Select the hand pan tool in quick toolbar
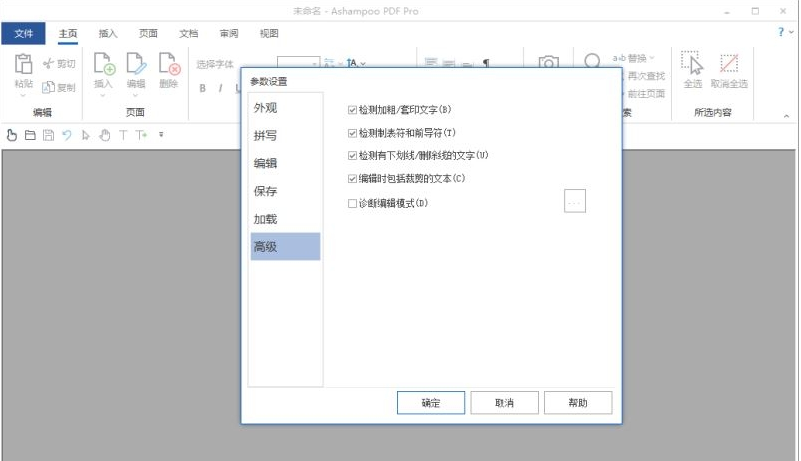The width and height of the screenshot is (801, 461). point(105,135)
